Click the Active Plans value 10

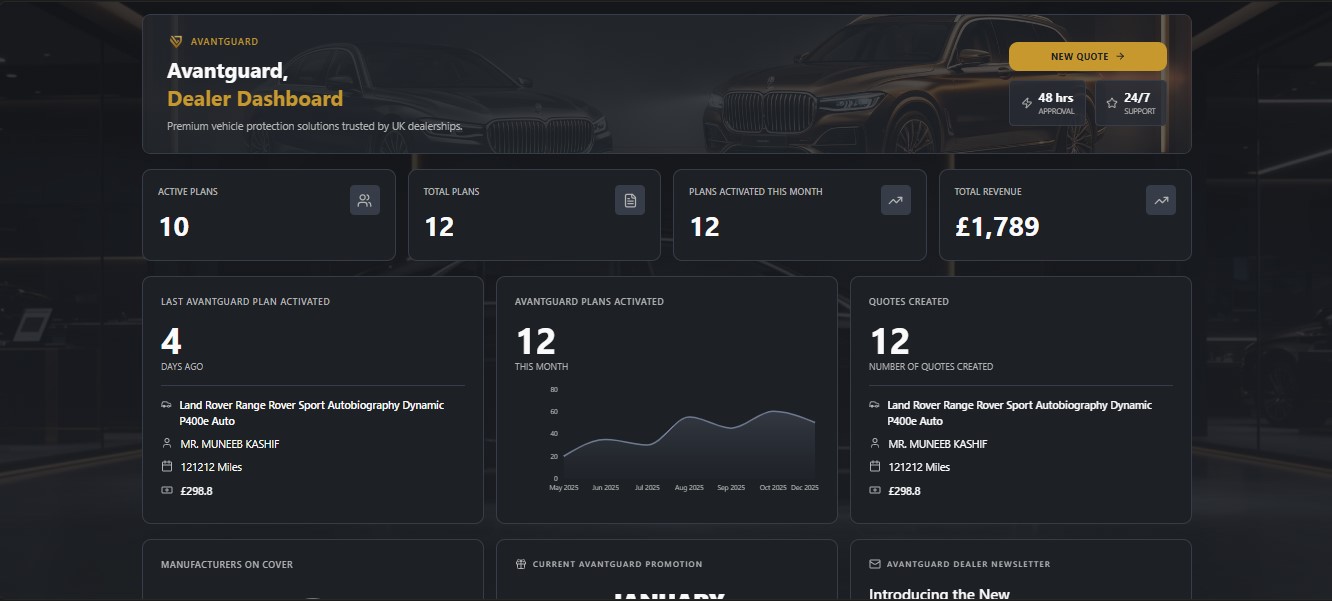pos(174,227)
